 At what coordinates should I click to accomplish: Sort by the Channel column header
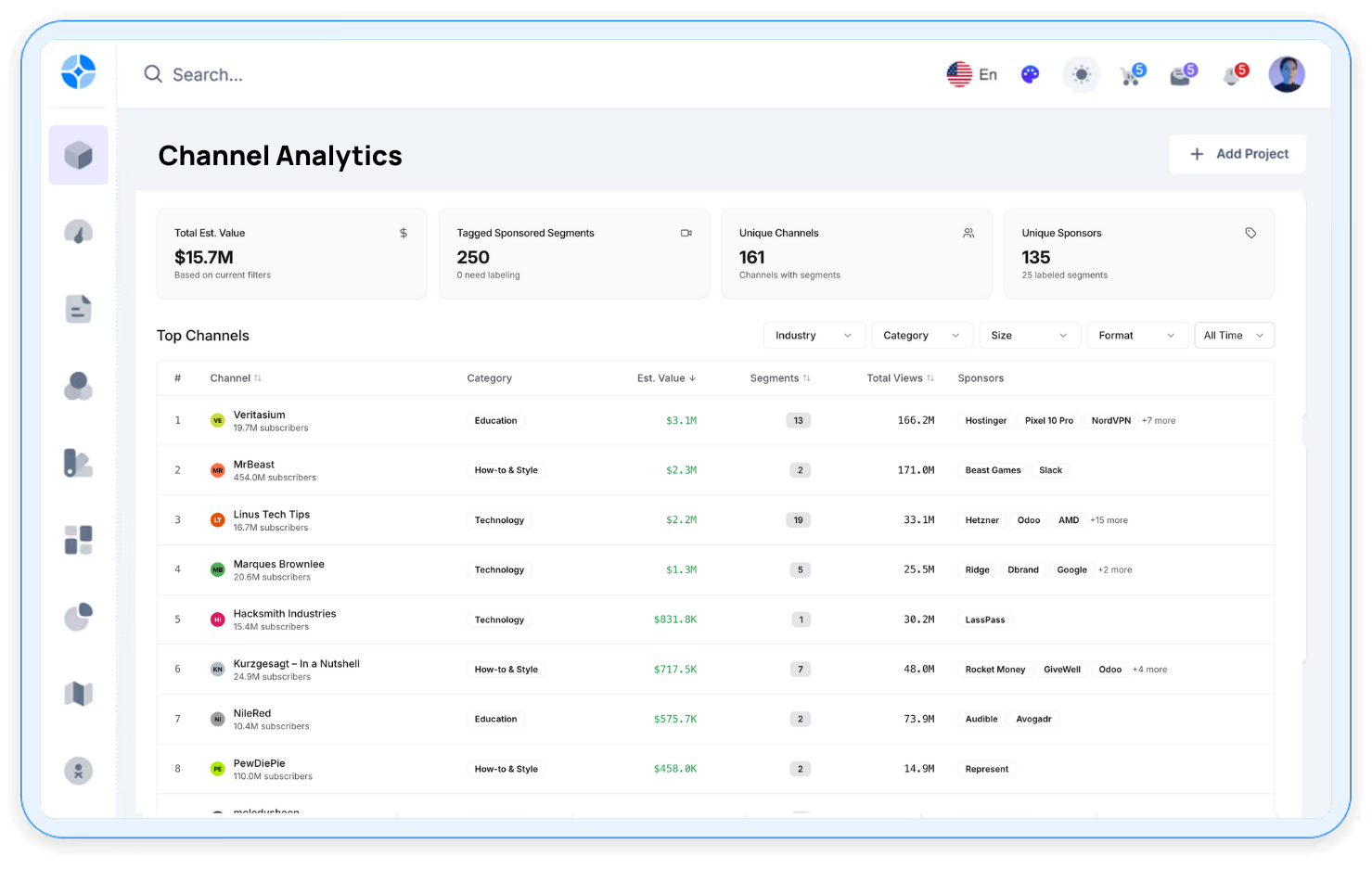click(x=236, y=378)
